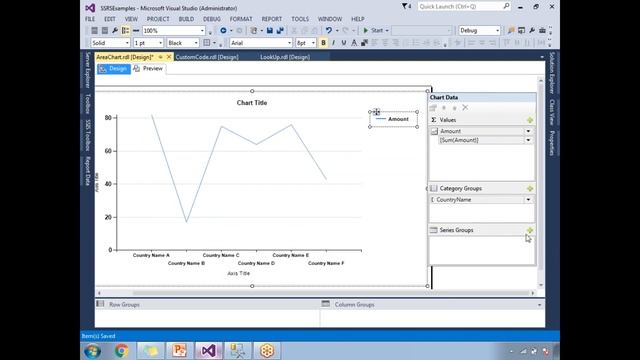This screenshot has height=360, width=640.
Task: Switch to CustomCode.rdl [Design] tab
Action: (x=207, y=57)
